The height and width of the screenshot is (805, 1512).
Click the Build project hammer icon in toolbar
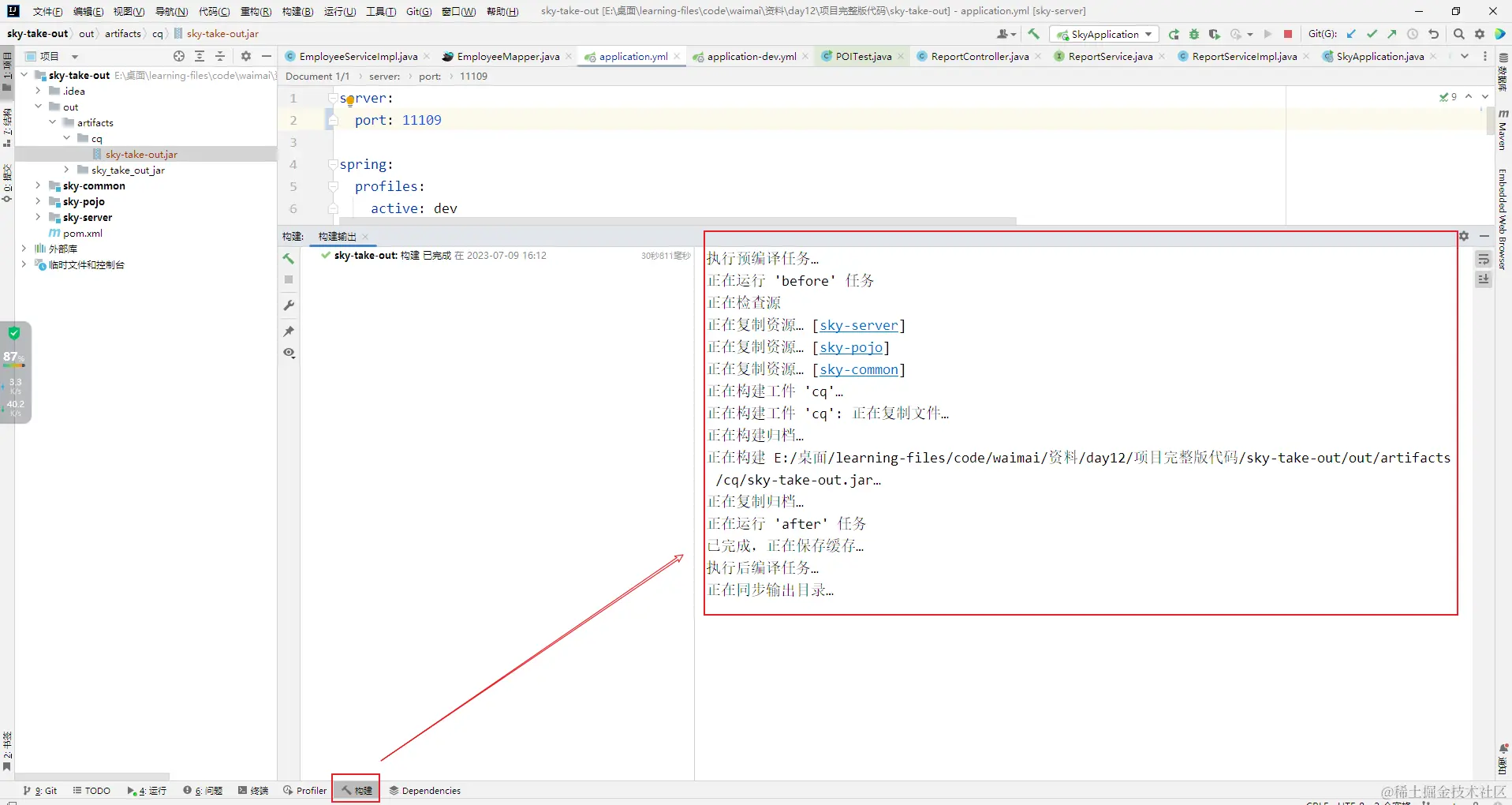[x=1033, y=34]
